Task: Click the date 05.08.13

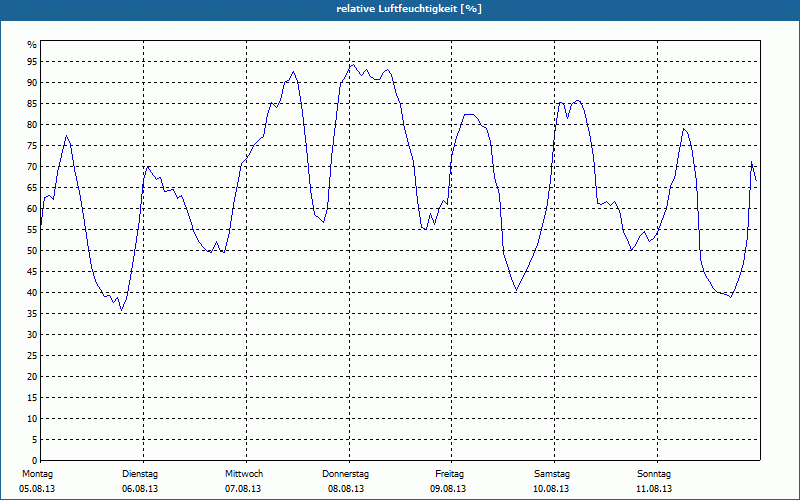Action: (x=37, y=489)
